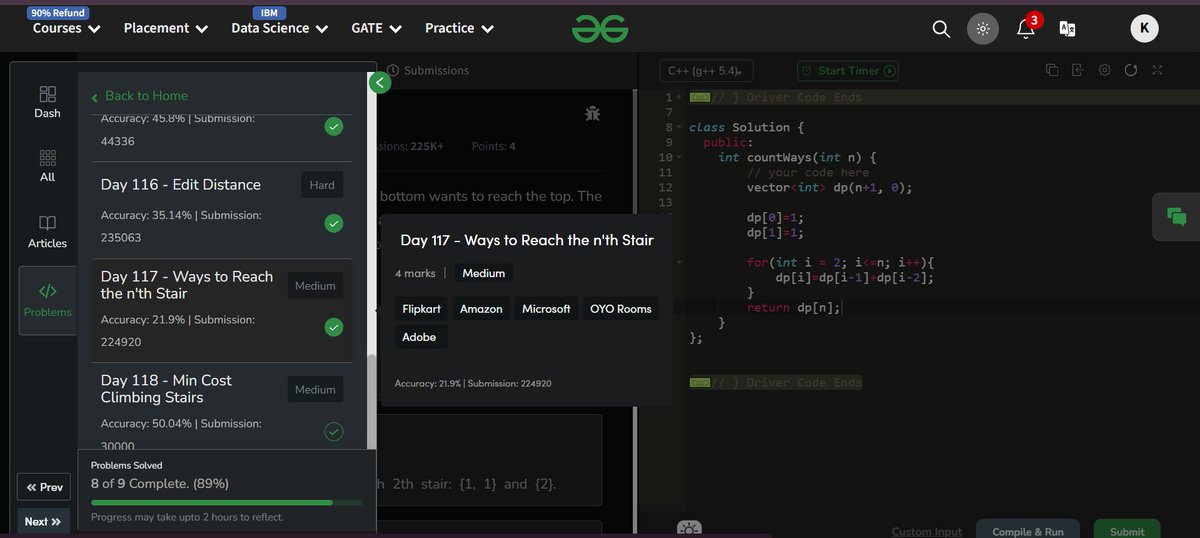1200x538 pixels.
Task: Click the Start Timer button
Action: click(847, 71)
